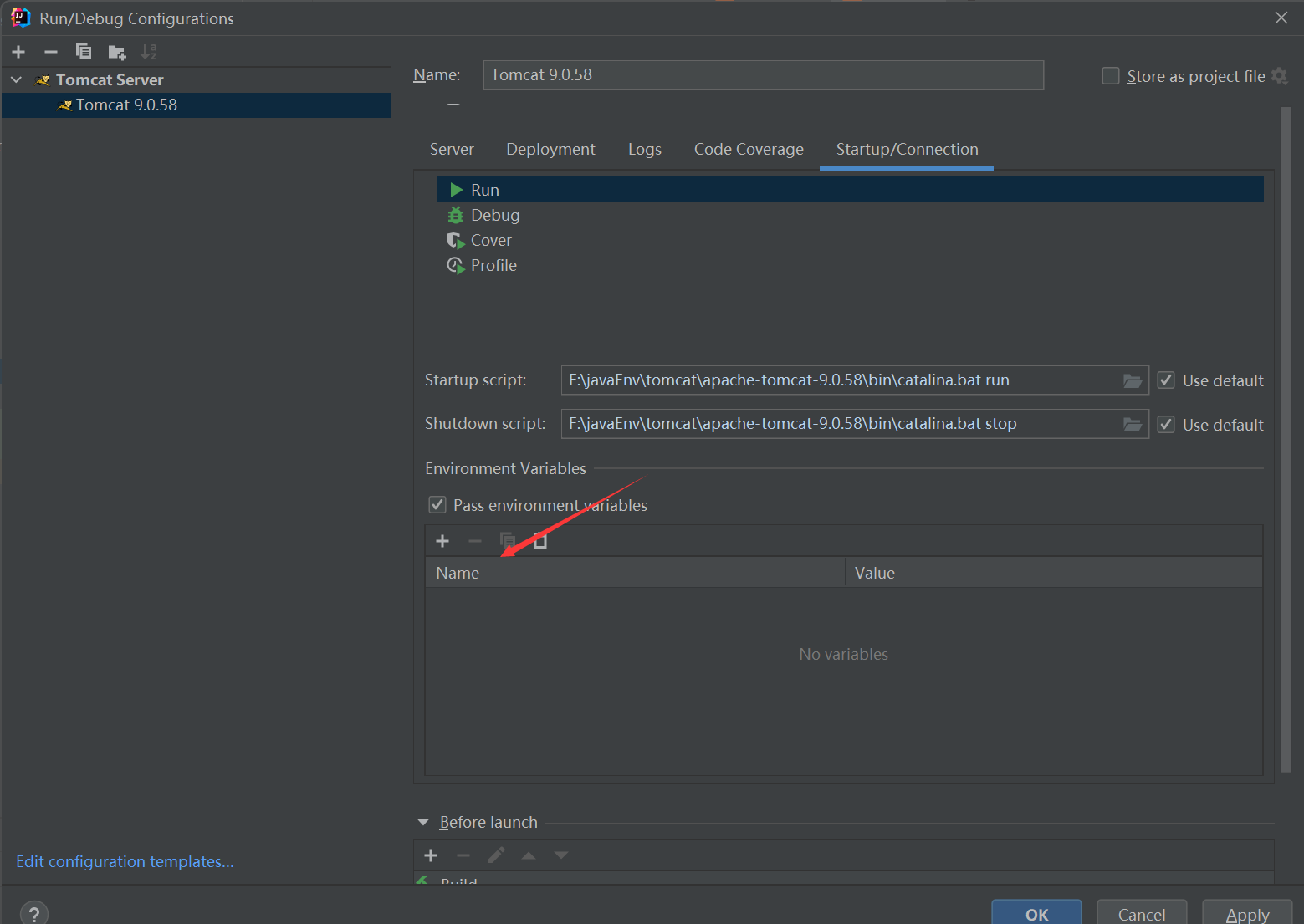Select the Run startup mode
1304x924 pixels.
coord(850,190)
